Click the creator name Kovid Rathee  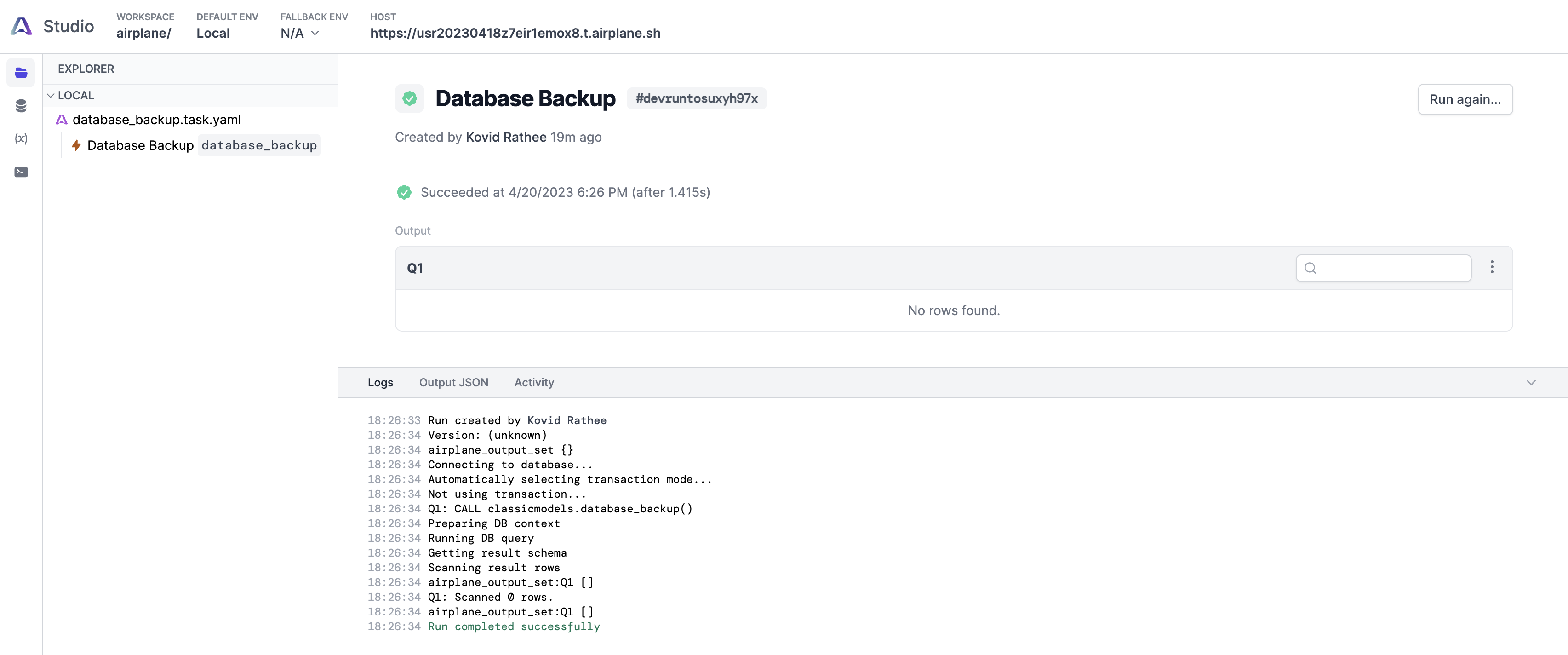point(506,138)
